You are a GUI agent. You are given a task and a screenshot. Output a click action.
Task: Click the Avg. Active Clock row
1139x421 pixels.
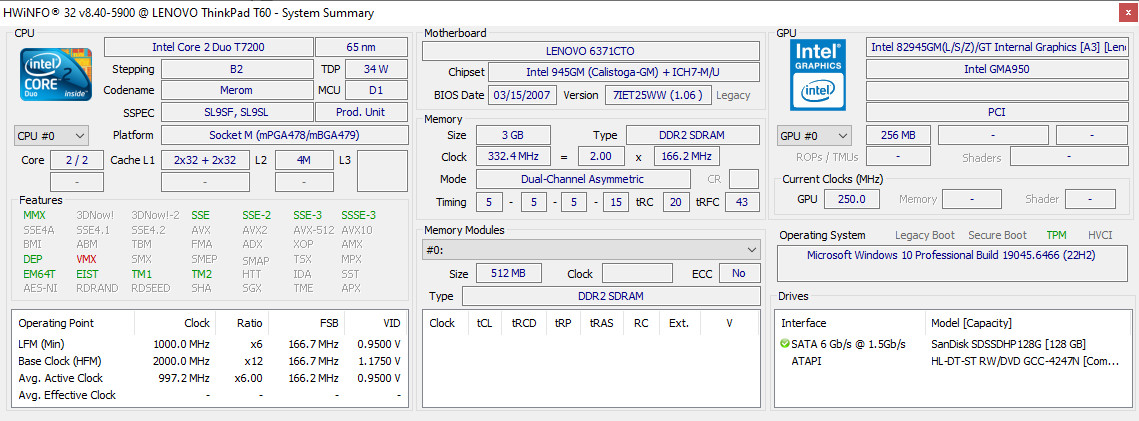[x=210, y=378]
